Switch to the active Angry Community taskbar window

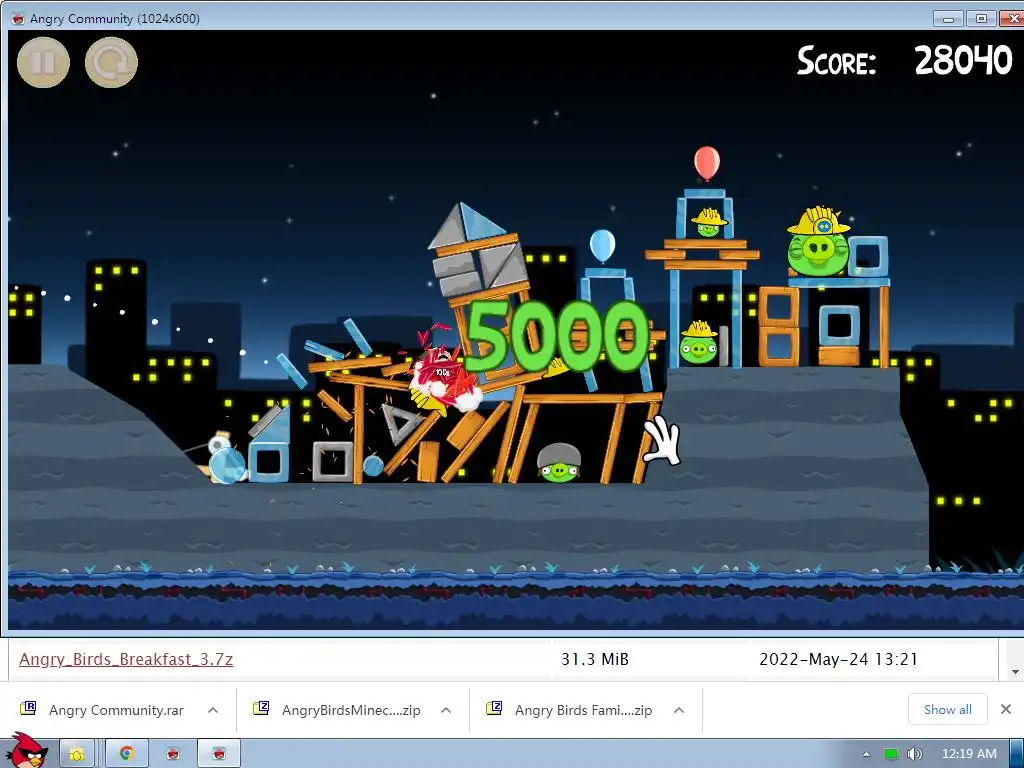pos(219,754)
